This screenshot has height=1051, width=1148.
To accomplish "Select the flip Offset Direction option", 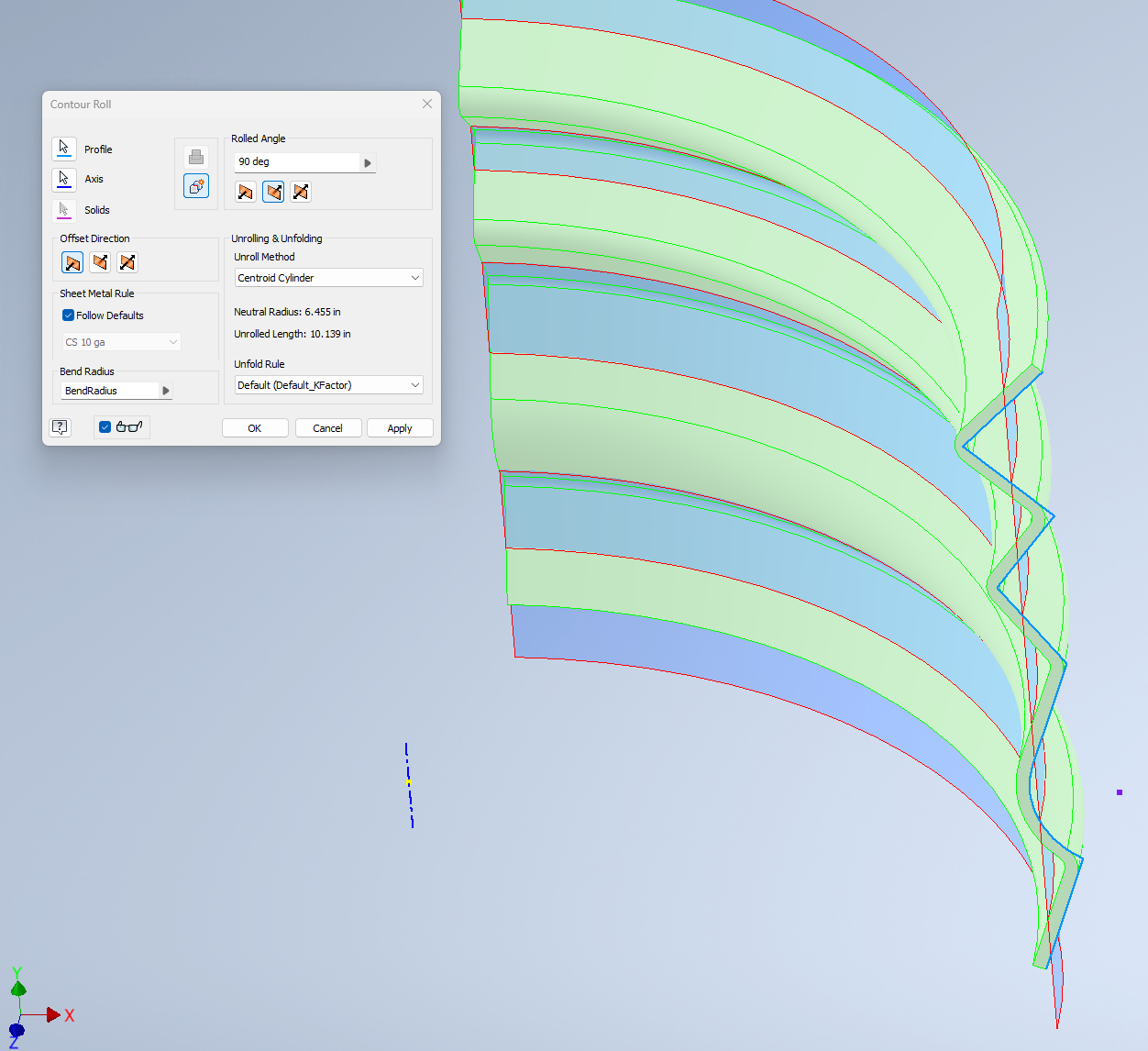I will [100, 262].
